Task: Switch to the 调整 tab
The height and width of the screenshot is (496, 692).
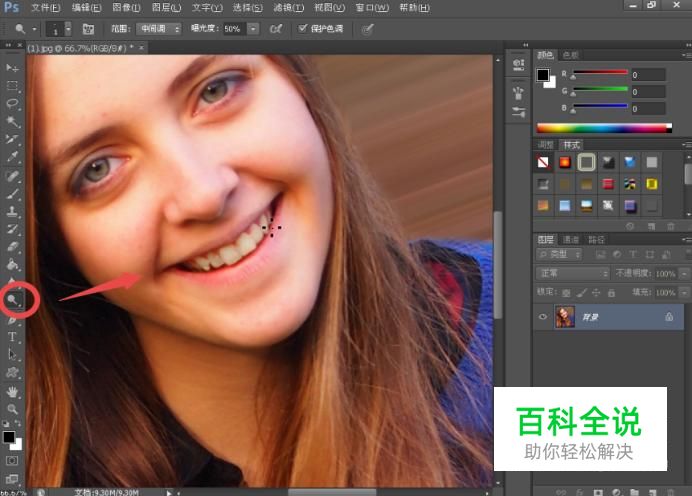Action: click(x=545, y=145)
